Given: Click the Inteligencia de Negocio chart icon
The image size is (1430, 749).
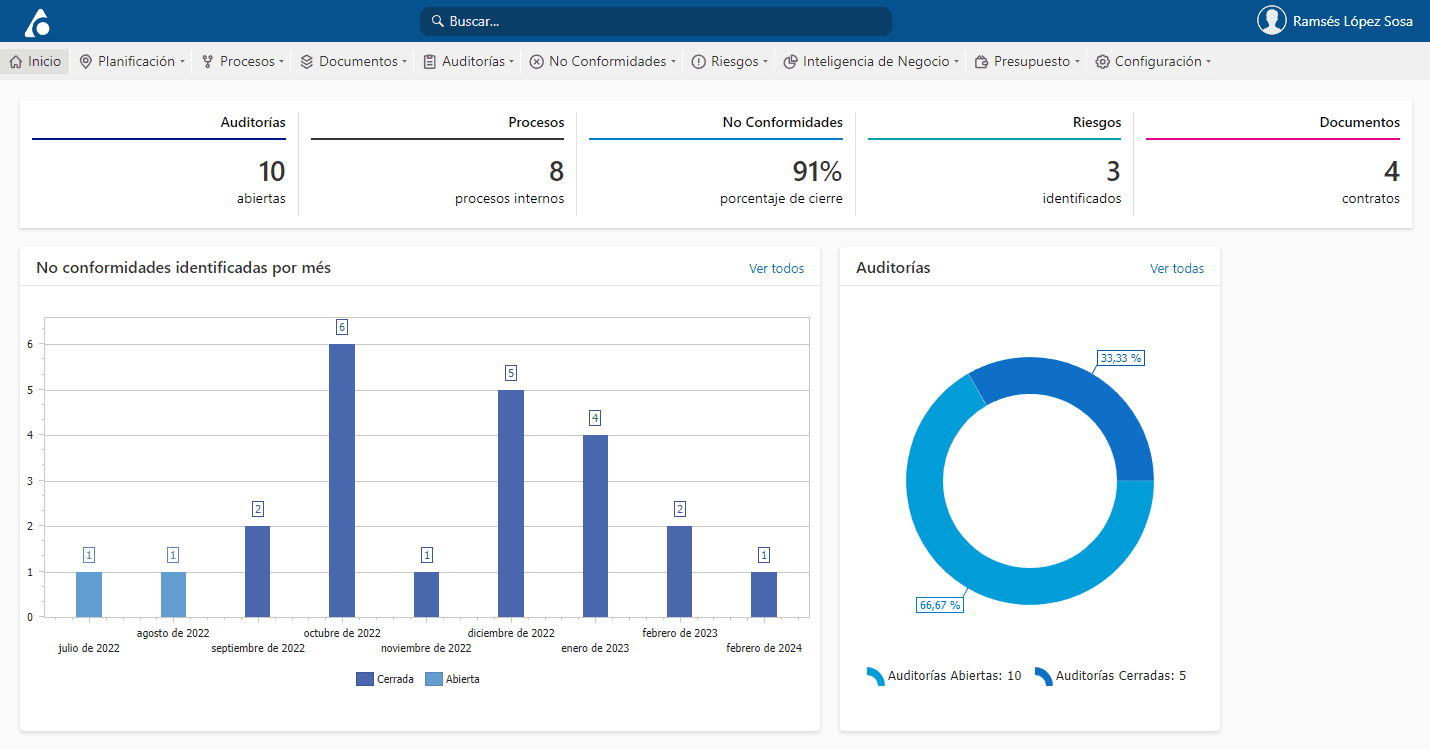Looking at the screenshot, I should tap(790, 62).
